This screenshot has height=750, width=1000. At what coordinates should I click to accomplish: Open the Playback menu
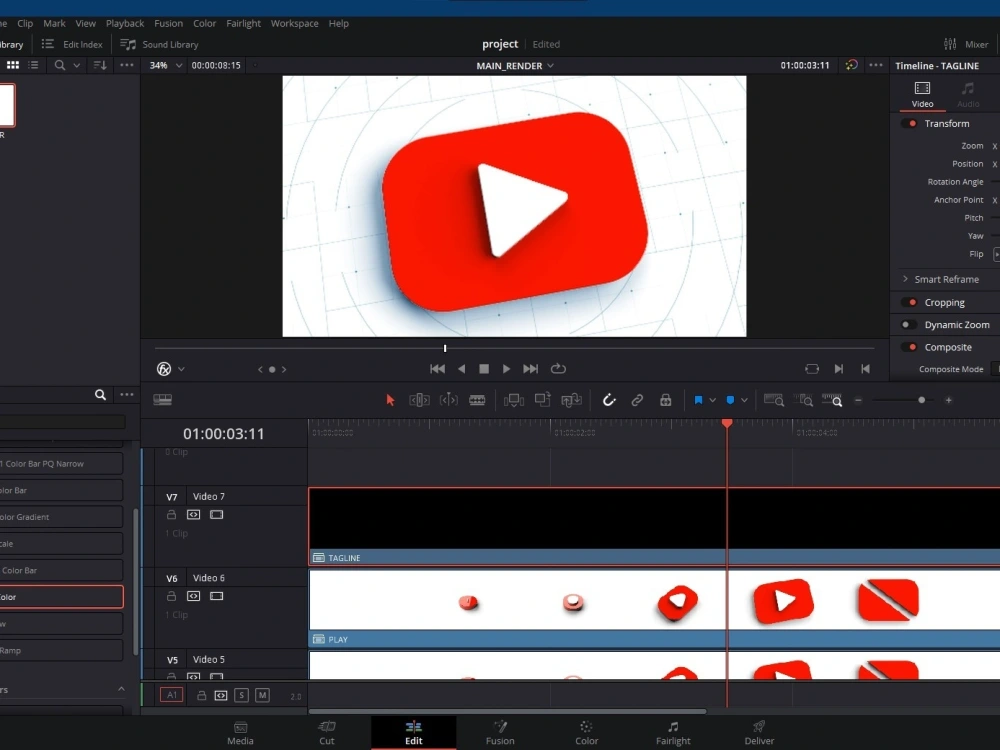[x=125, y=23]
